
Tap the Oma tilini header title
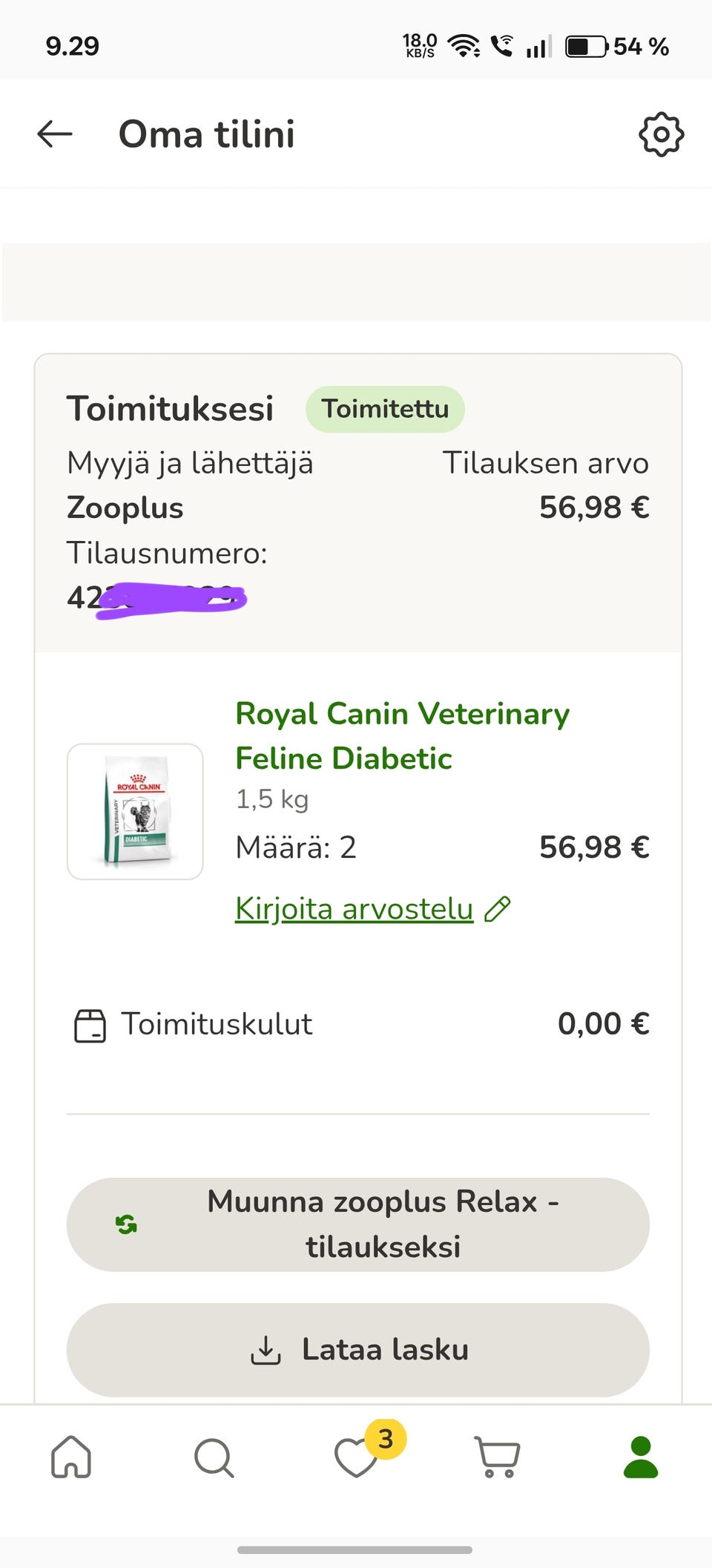coord(207,134)
